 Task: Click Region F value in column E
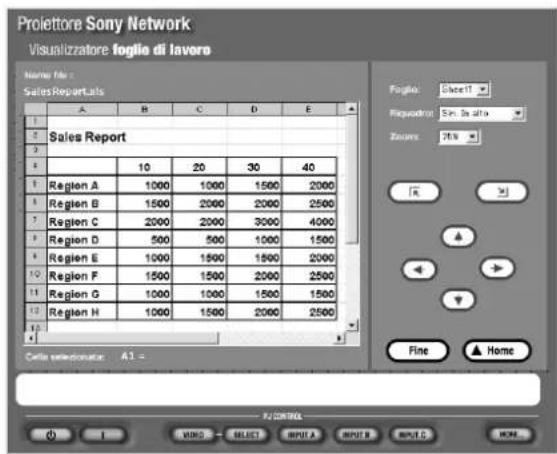point(309,276)
